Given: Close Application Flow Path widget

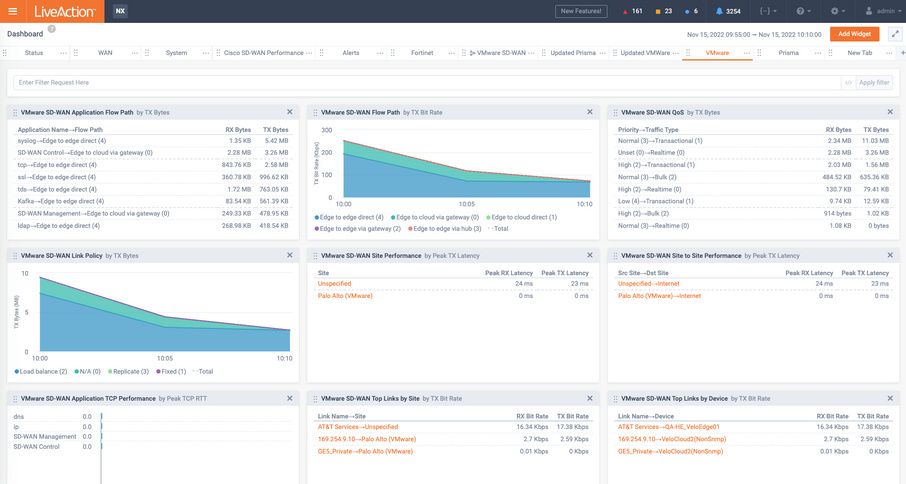Looking at the screenshot, I should point(289,112).
